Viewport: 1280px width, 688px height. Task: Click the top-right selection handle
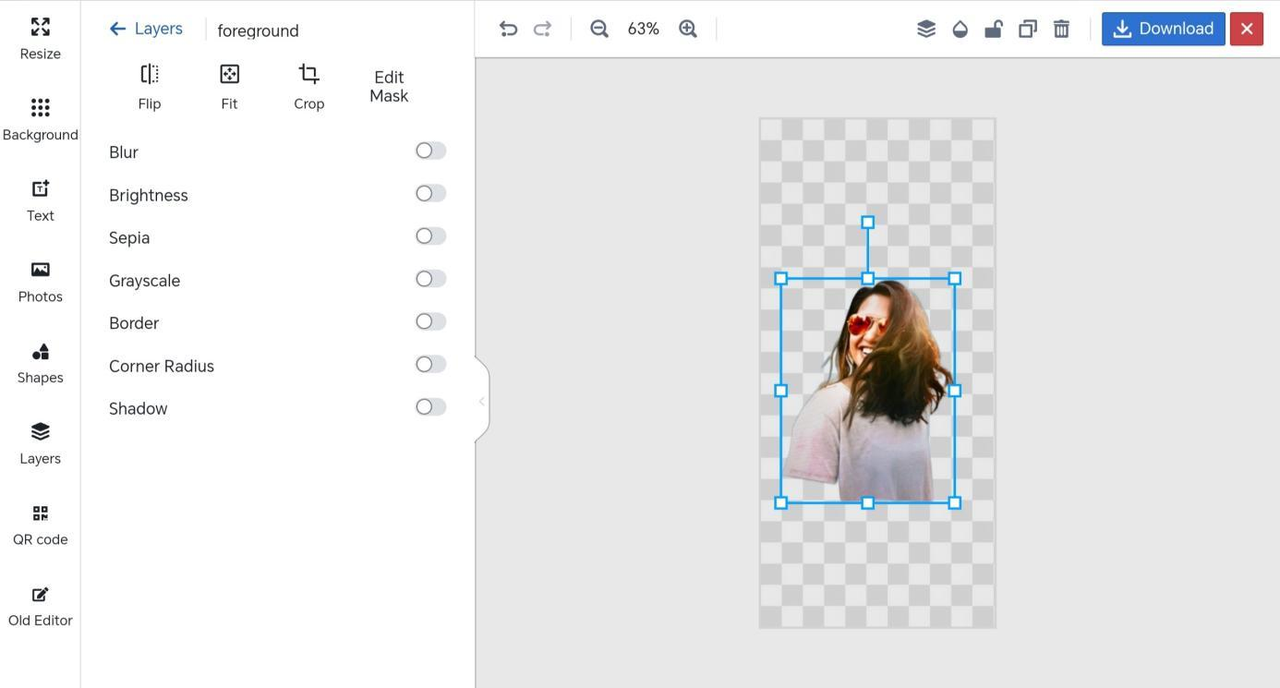[954, 279]
